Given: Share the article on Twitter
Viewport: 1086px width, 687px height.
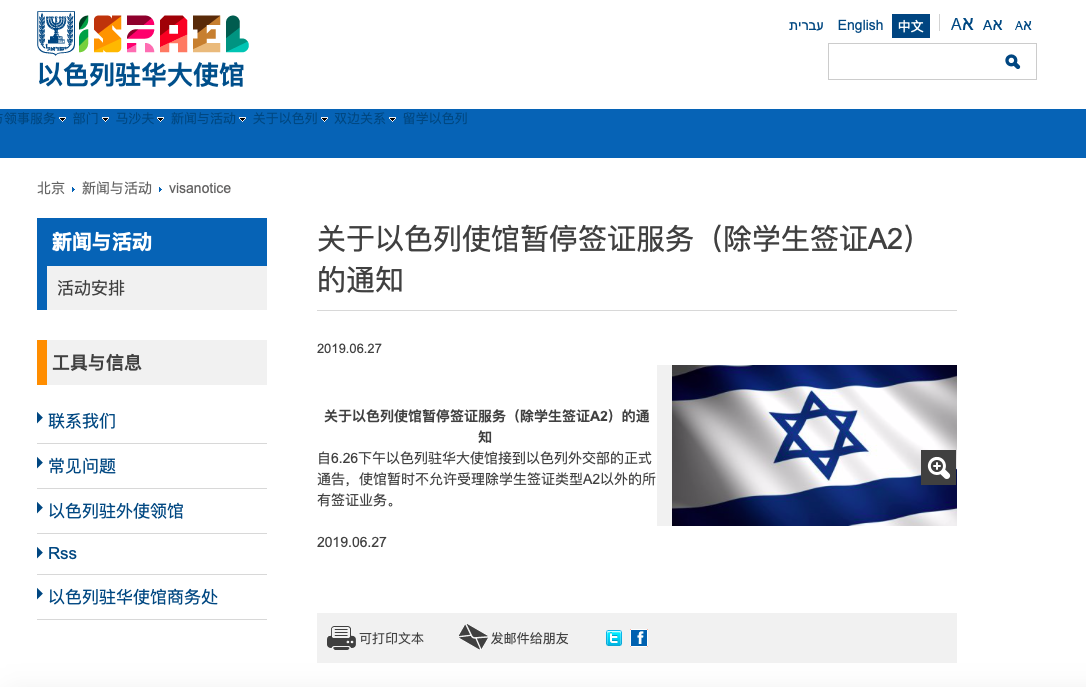Looking at the screenshot, I should click(x=614, y=638).
